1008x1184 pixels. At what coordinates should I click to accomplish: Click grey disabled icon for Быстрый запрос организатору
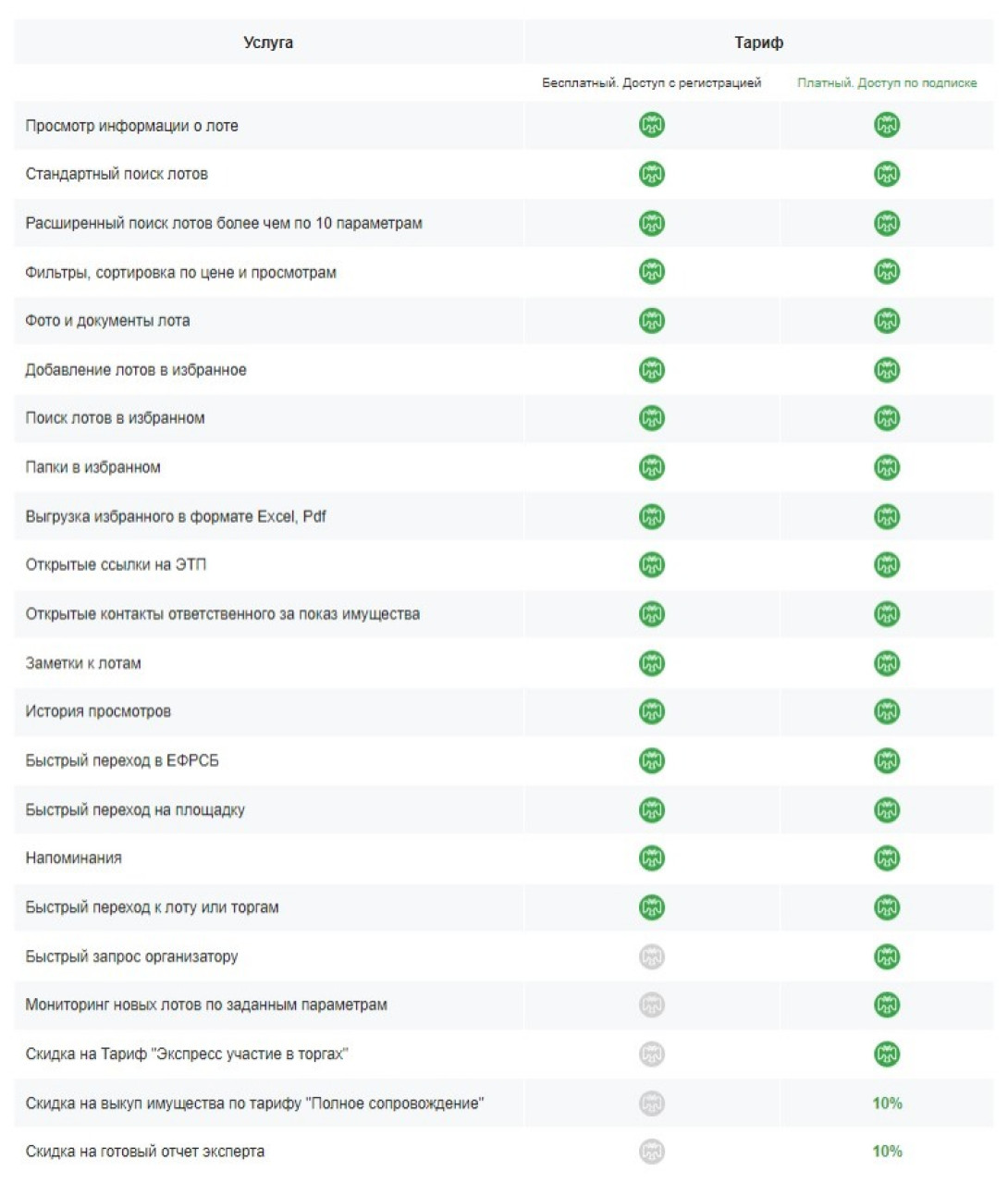(x=652, y=956)
